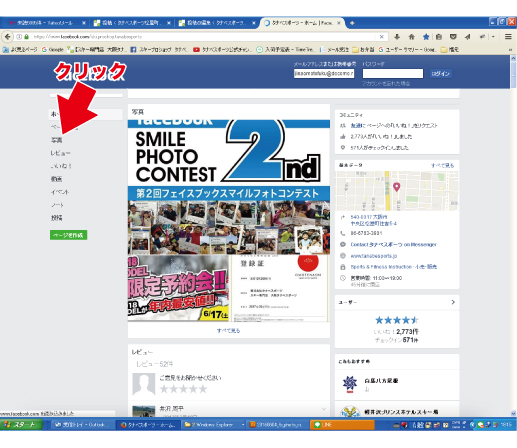Show more bookmarks with chevron overflow
This screenshot has height=448, width=517.
[510, 50]
